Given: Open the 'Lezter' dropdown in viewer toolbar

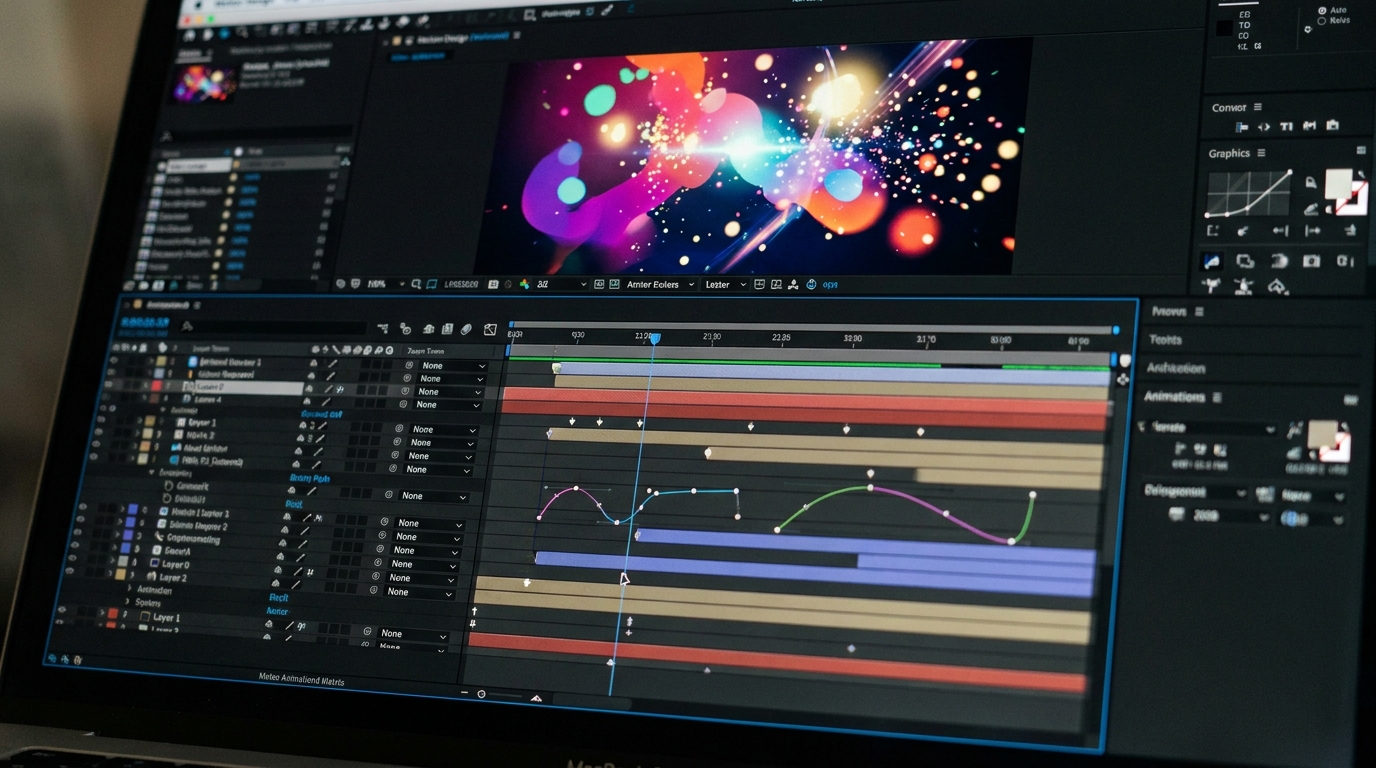Looking at the screenshot, I should [x=725, y=285].
